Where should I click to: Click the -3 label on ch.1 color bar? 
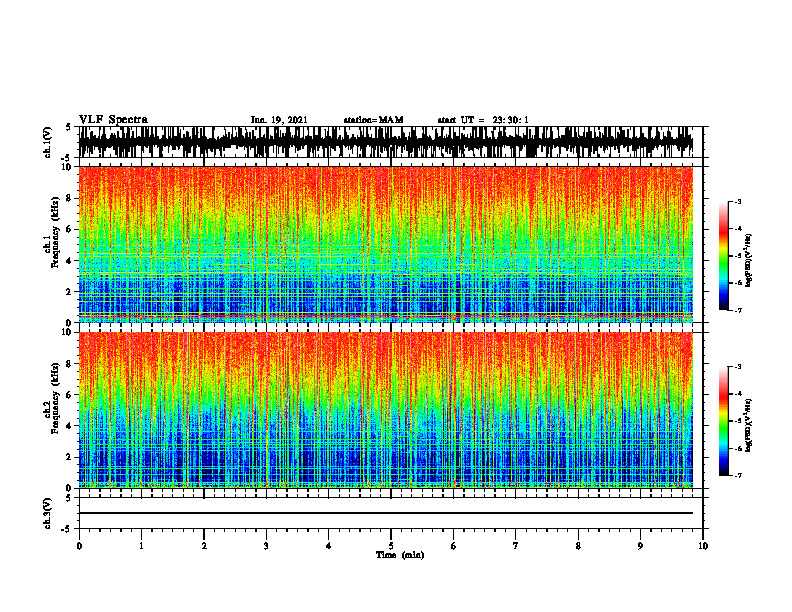point(737,202)
